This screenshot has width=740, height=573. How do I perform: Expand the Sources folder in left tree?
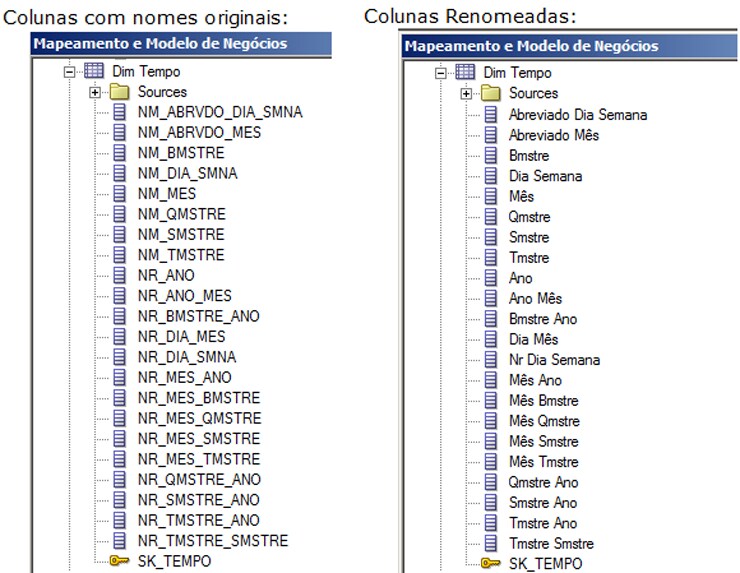95,92
